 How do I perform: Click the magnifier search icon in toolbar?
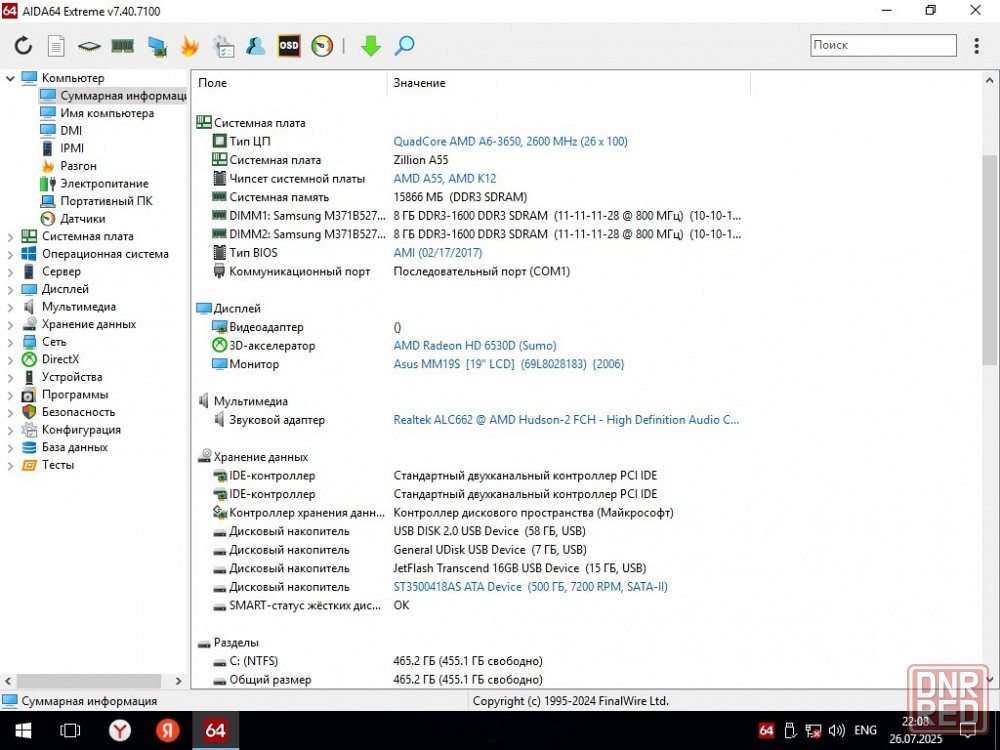[404, 46]
